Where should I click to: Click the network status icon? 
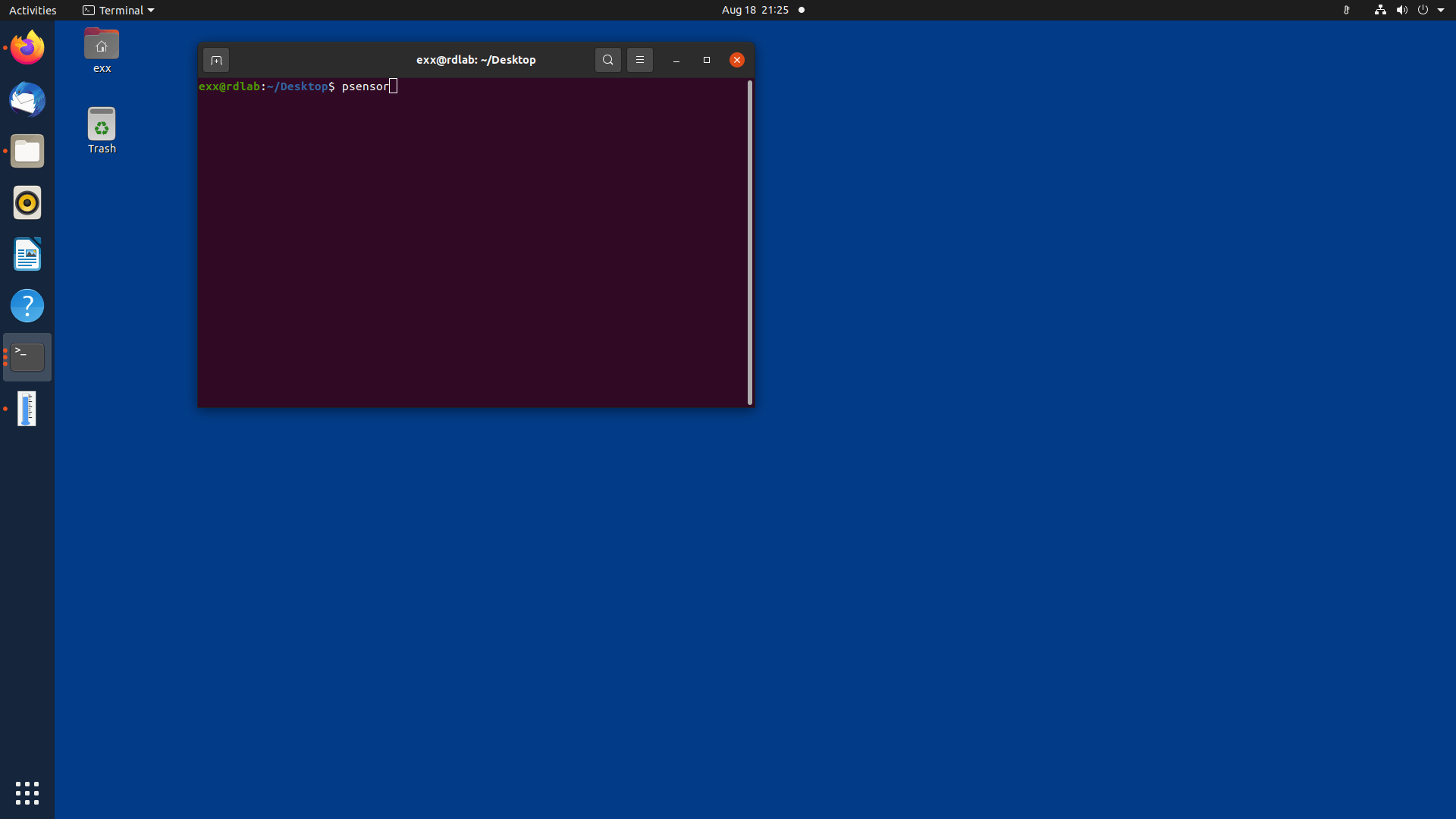click(x=1380, y=10)
